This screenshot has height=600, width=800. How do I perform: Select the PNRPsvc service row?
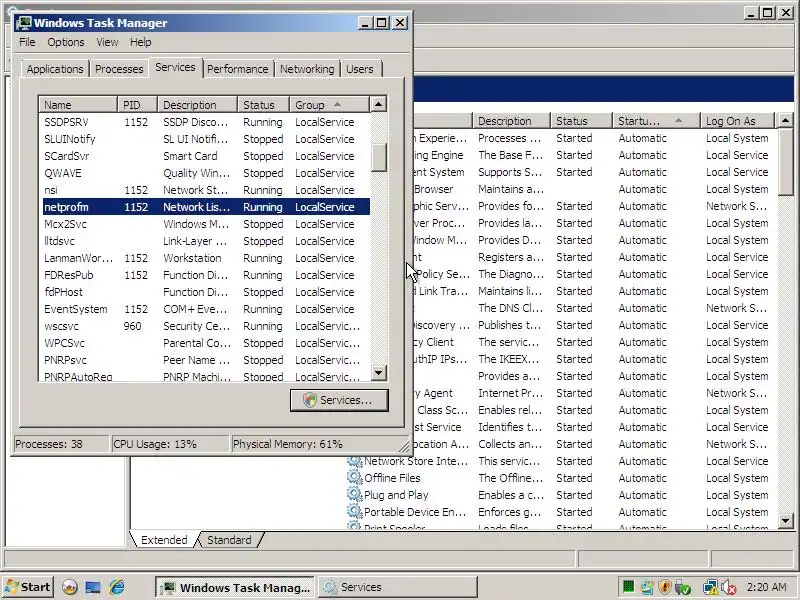click(x=205, y=360)
